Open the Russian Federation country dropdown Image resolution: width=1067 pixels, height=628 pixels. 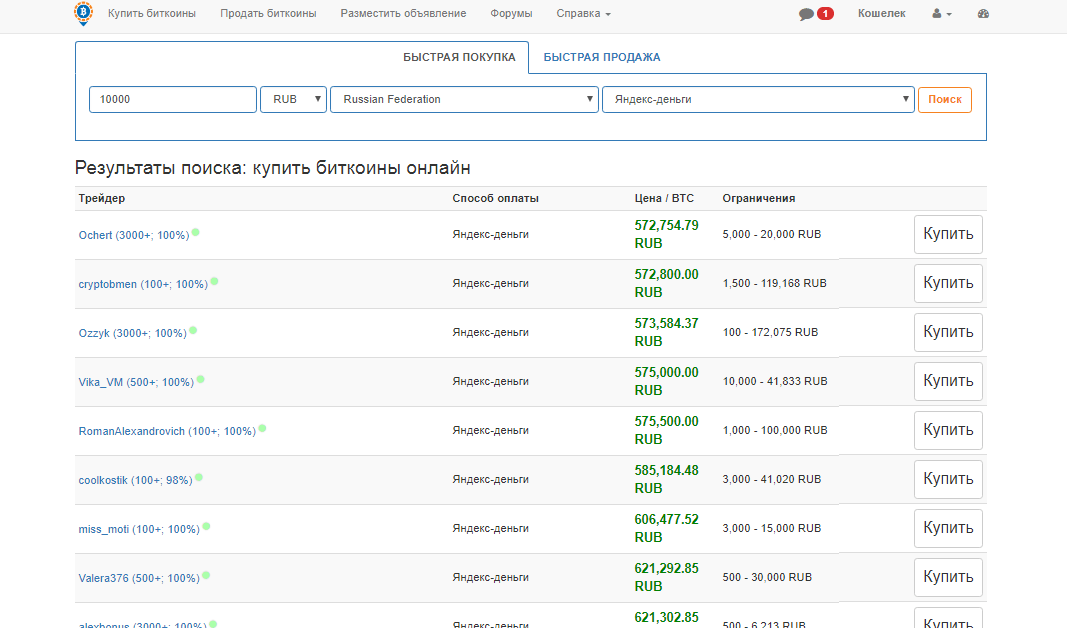(x=464, y=100)
